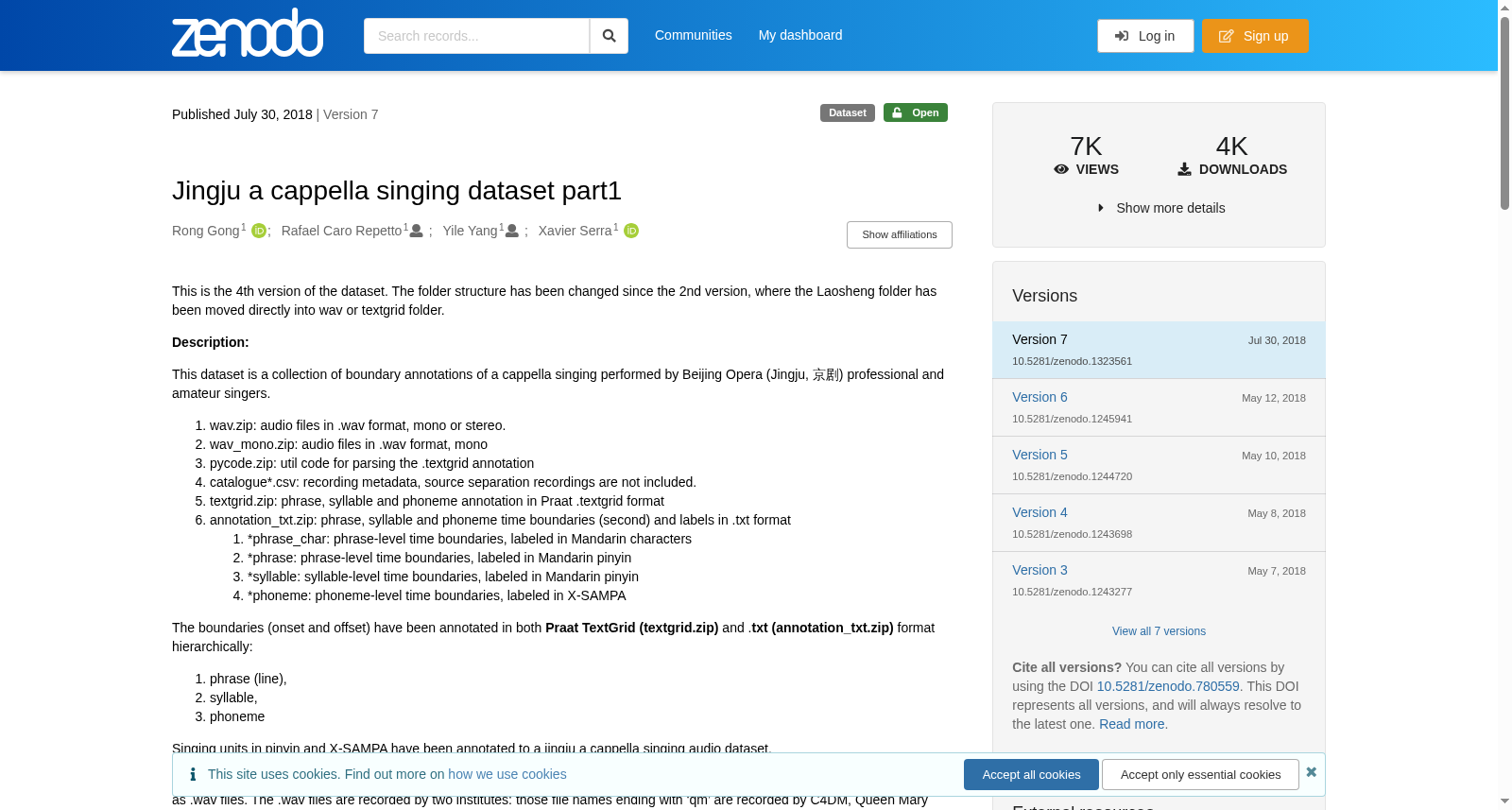Focus the Search records field
The width and height of the screenshot is (1512, 810).
pyautogui.click(x=476, y=36)
